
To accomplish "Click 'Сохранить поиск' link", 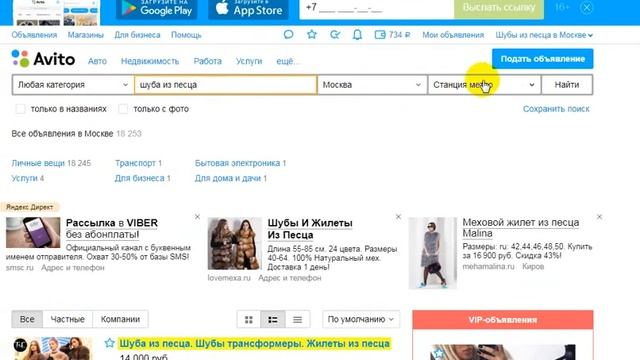I will pyautogui.click(x=556, y=109).
